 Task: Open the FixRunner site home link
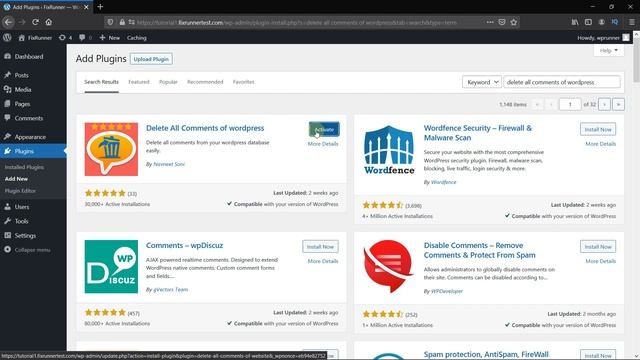point(35,38)
